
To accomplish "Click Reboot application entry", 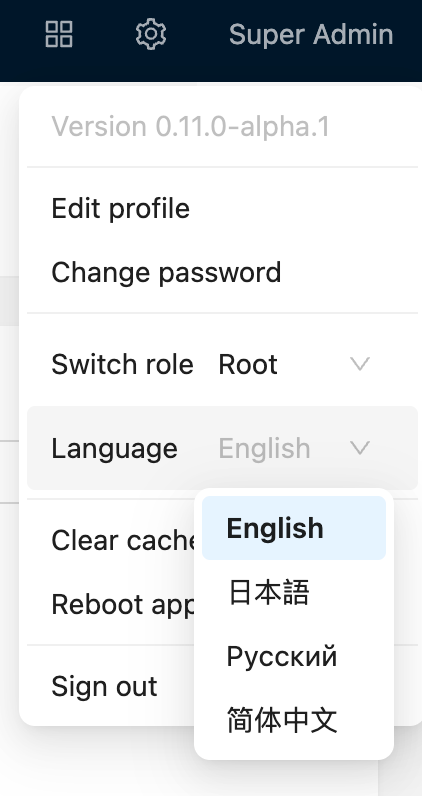I will (x=122, y=604).
